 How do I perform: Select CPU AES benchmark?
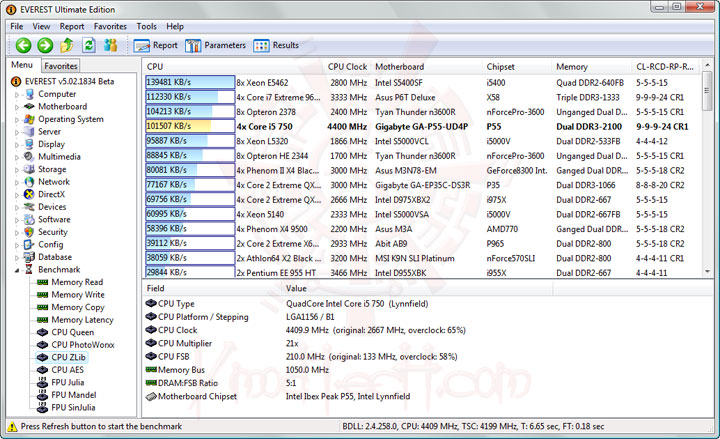(68, 370)
